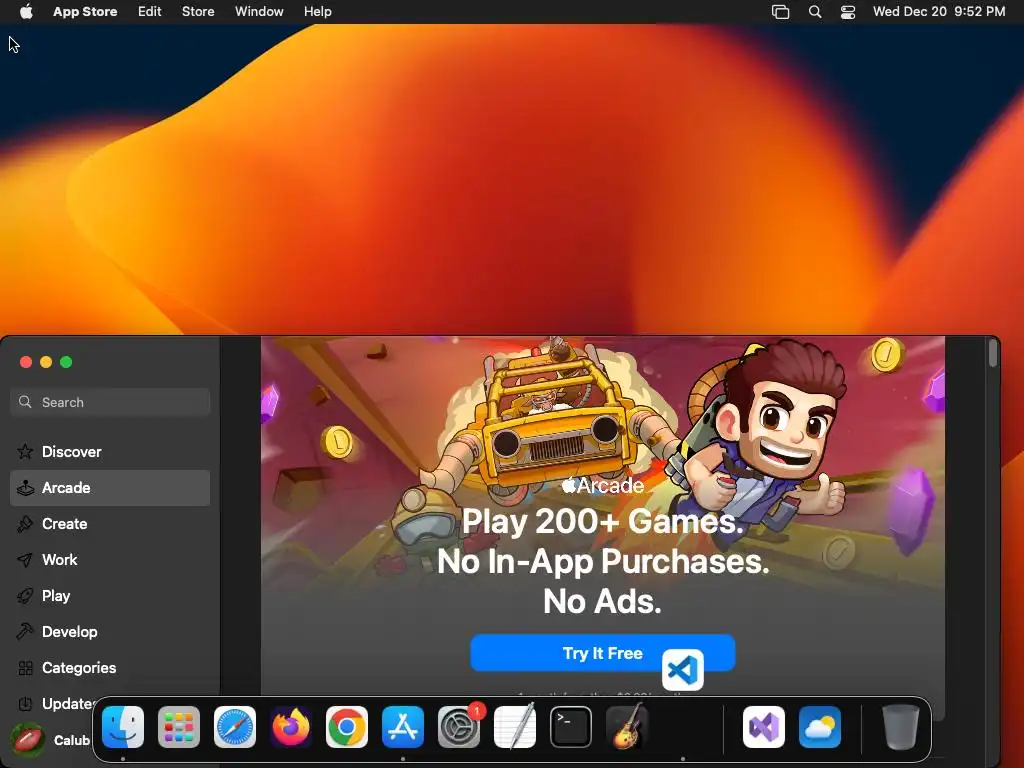Open Control Center in the menu bar
Screen dimensions: 1024x768
tap(848, 12)
